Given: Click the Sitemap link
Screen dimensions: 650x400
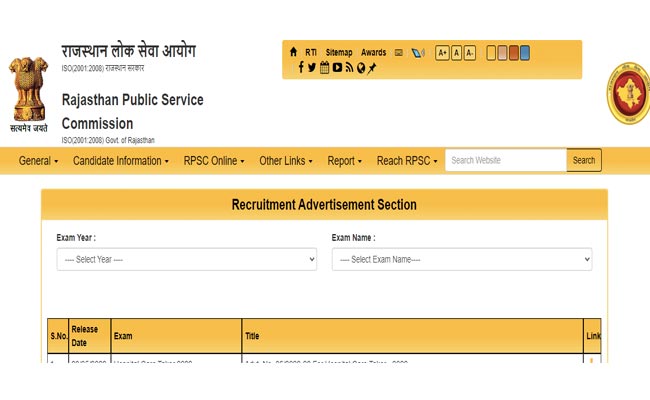Looking at the screenshot, I should pyautogui.click(x=339, y=52).
